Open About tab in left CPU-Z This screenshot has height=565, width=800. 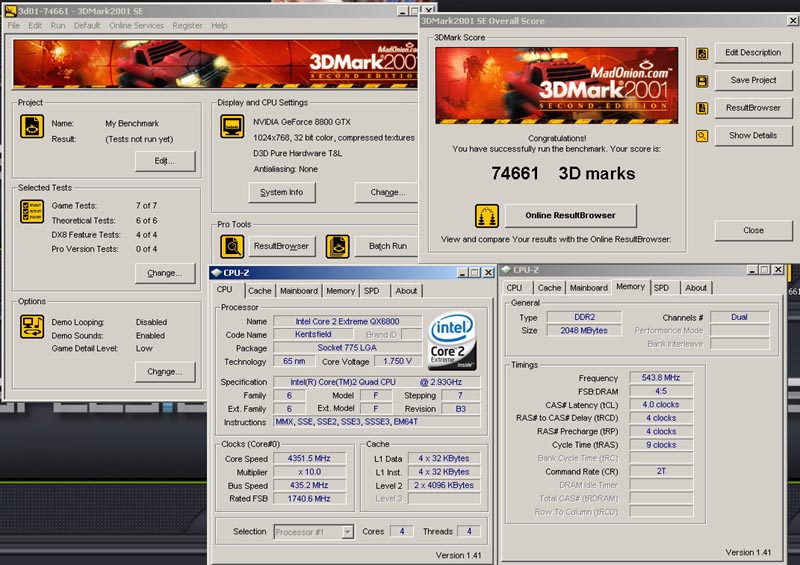406,291
